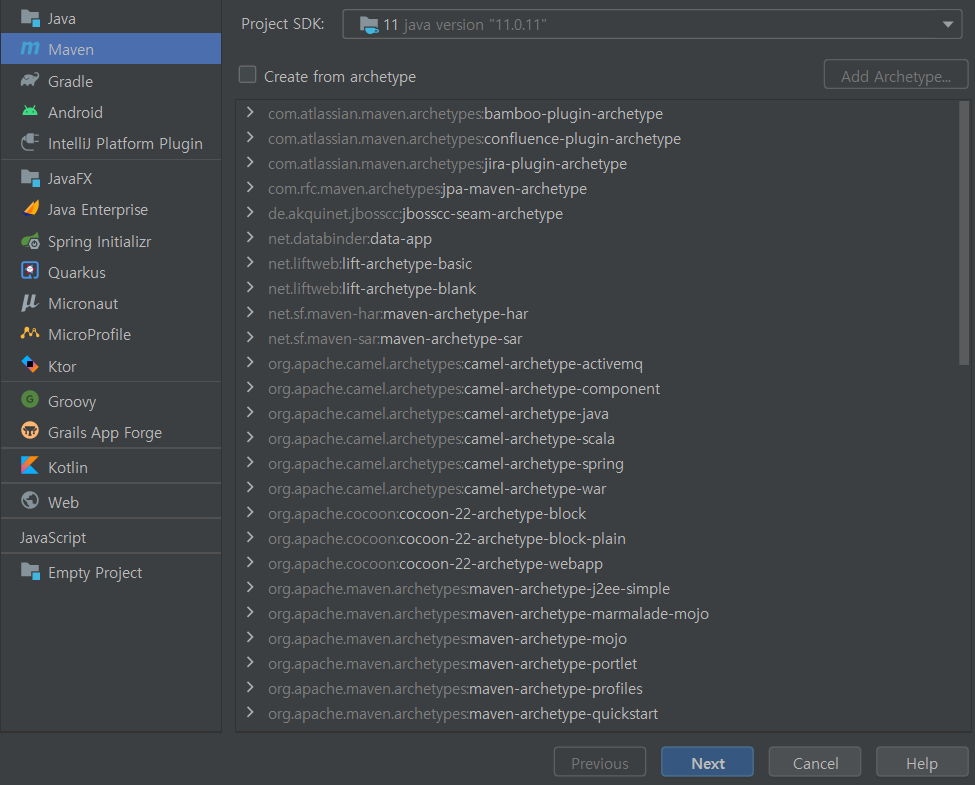Select the Kotlin logo icon
This screenshot has width=975, height=785.
click(30, 466)
